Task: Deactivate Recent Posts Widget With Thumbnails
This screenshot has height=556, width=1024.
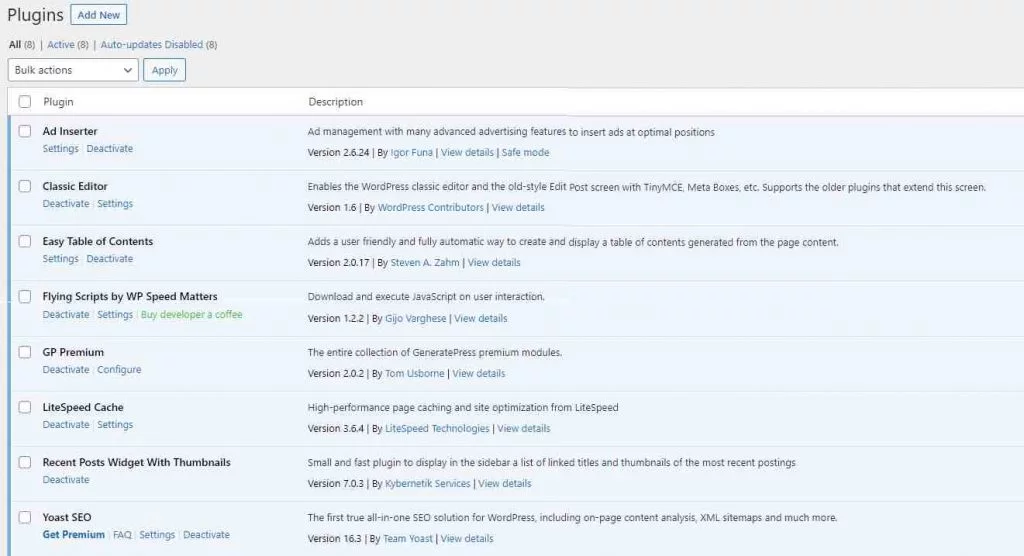Action: [66, 479]
